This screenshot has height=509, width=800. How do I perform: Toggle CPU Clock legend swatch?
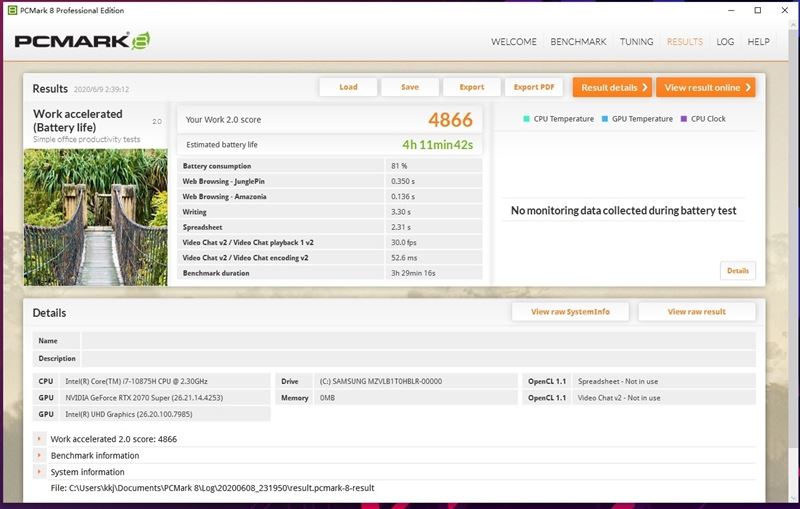tap(684, 119)
